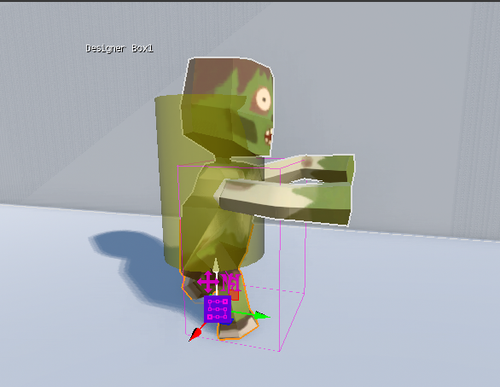Viewport: 500px width, 387px height.
Task: Click the small orange-red square marker
Action: [235, 296]
